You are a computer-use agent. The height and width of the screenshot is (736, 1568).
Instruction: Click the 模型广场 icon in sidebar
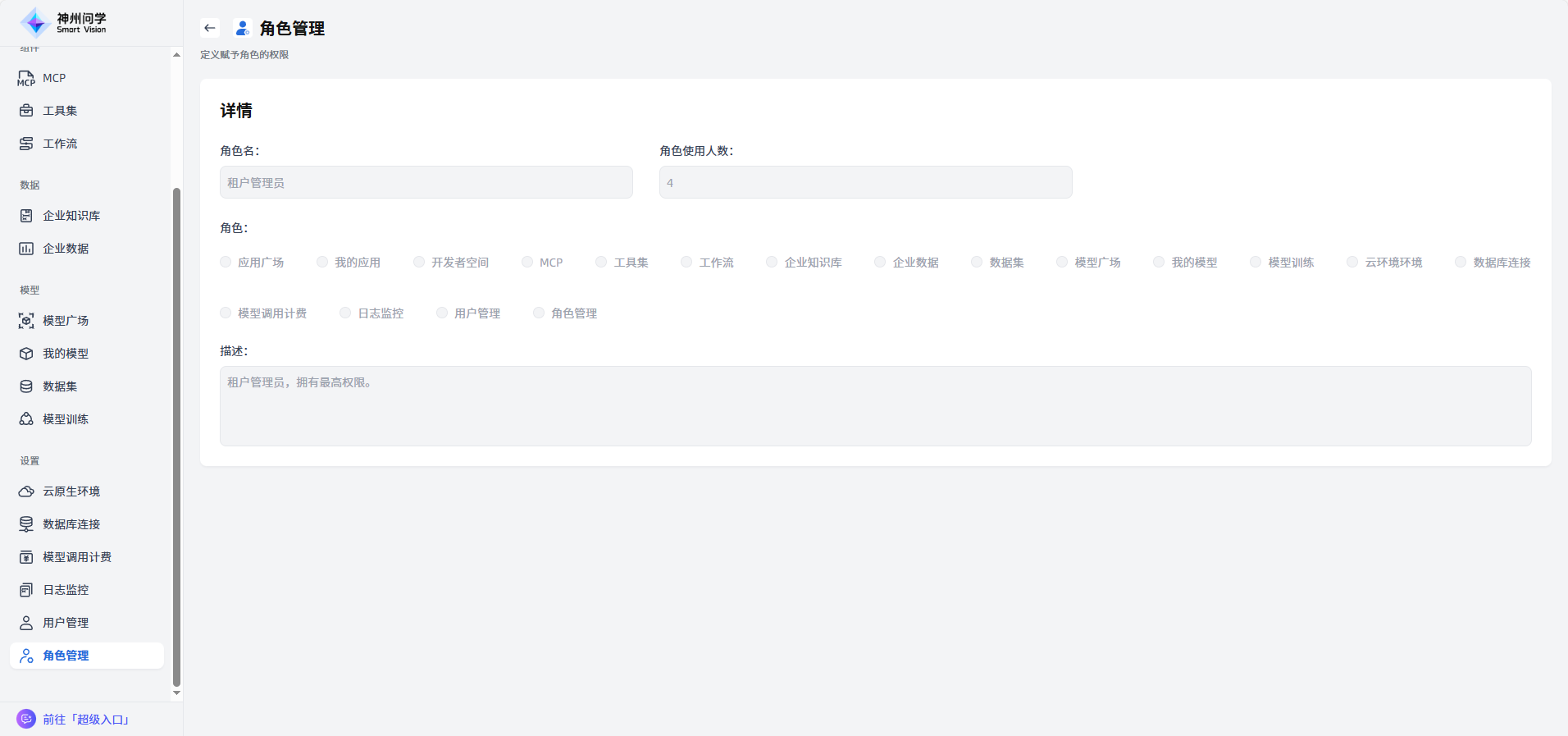click(x=26, y=321)
